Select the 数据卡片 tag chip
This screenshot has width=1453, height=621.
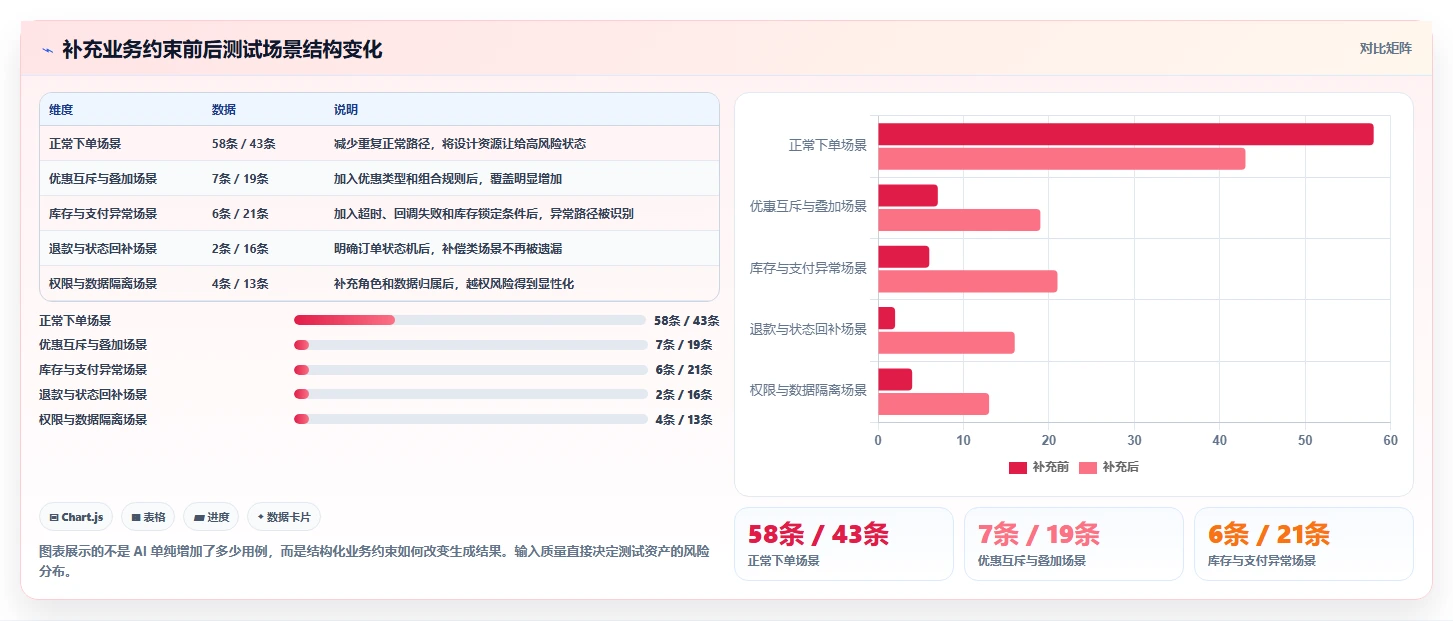(284, 517)
